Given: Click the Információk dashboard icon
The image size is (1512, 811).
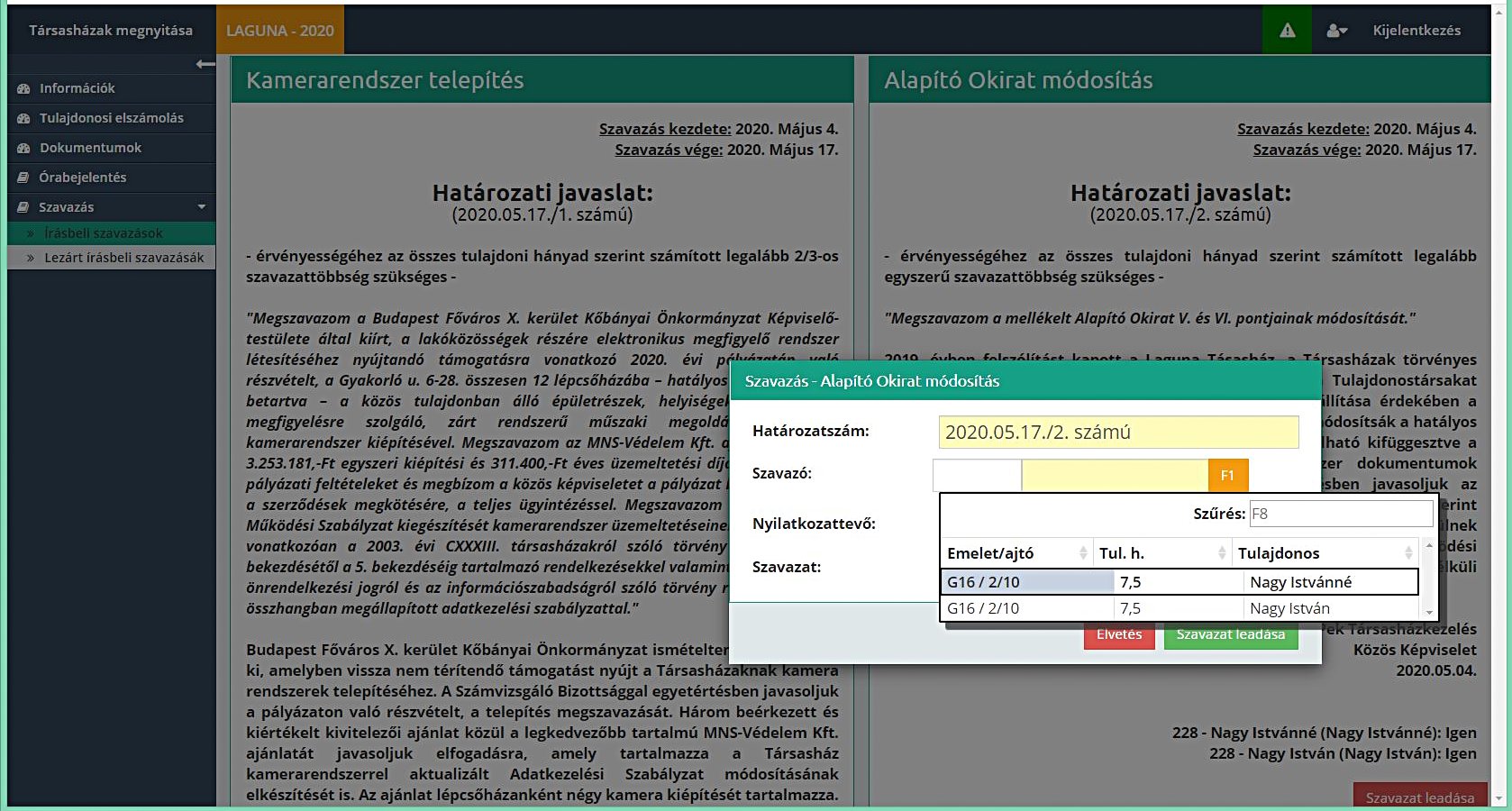Looking at the screenshot, I should pyautogui.click(x=23, y=88).
